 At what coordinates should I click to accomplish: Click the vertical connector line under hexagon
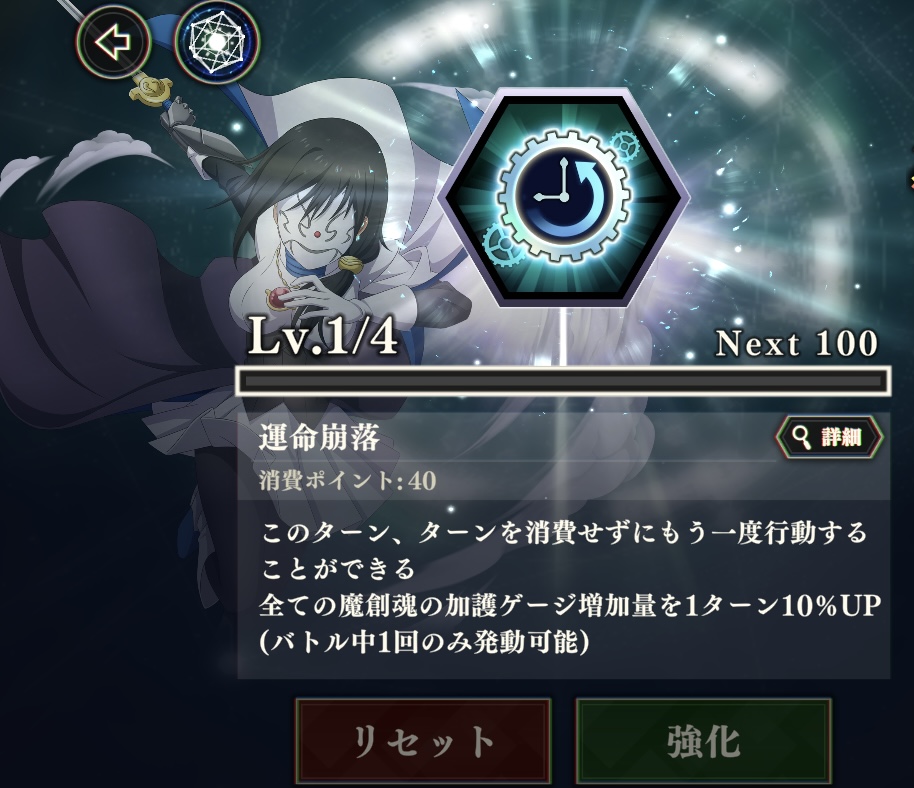(x=564, y=337)
